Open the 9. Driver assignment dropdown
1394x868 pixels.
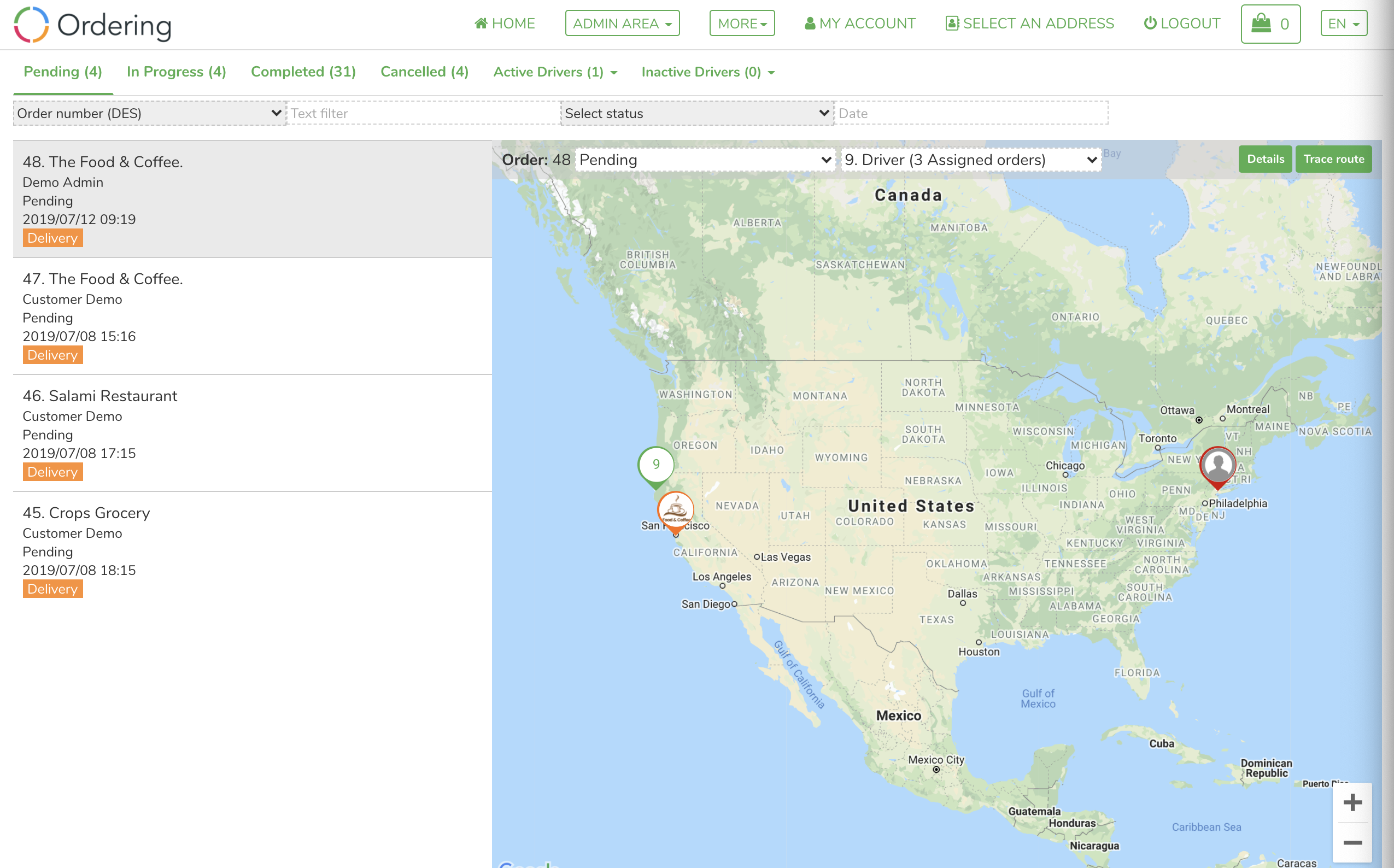(970, 160)
